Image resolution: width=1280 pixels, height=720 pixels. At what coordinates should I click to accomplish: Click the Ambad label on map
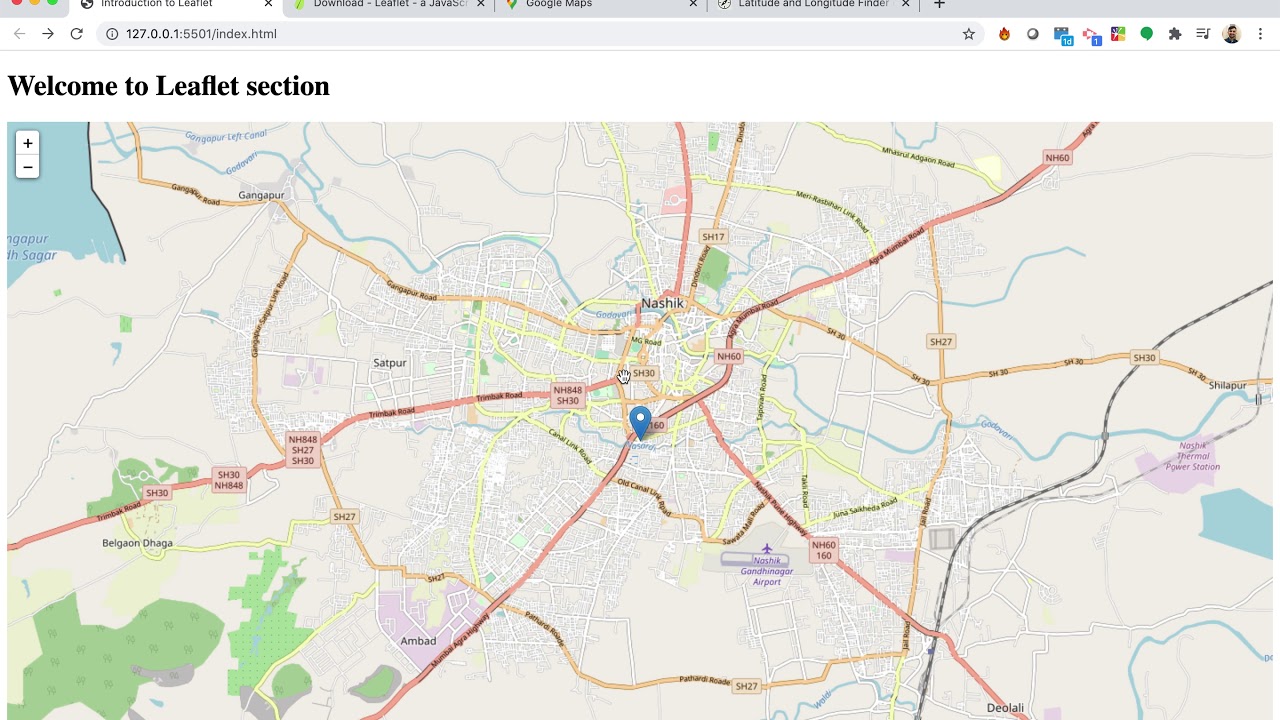click(x=418, y=641)
